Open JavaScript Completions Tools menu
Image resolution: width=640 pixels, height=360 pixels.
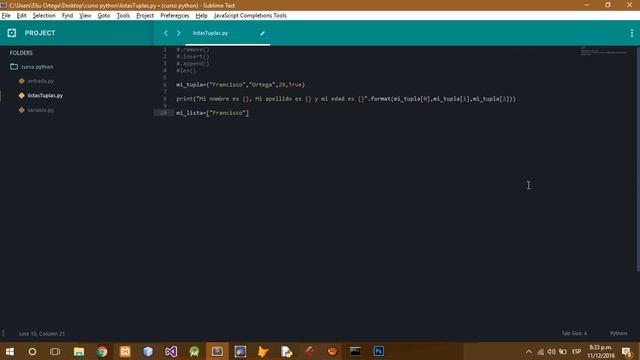point(250,16)
